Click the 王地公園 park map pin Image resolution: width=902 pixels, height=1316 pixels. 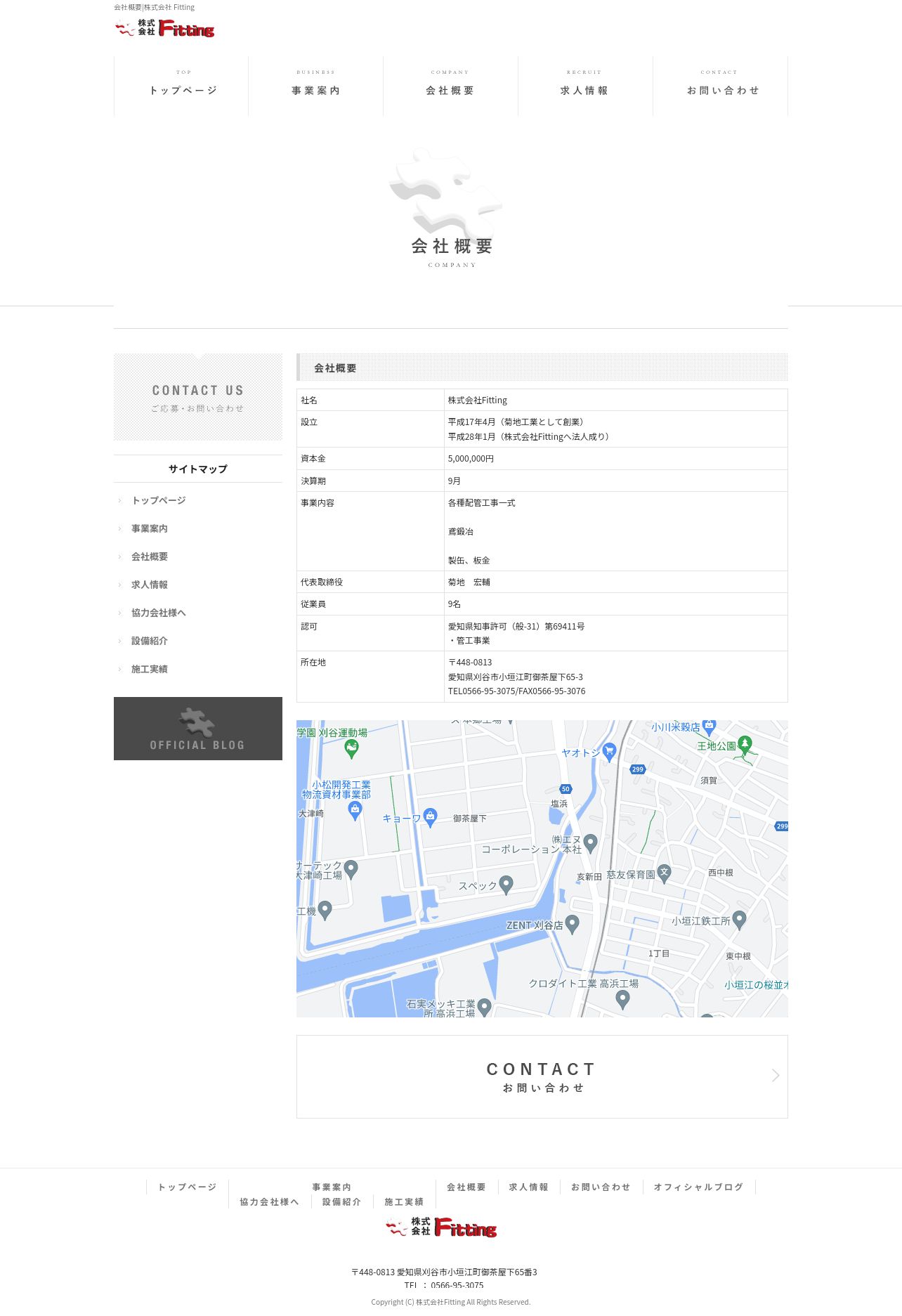(x=745, y=744)
